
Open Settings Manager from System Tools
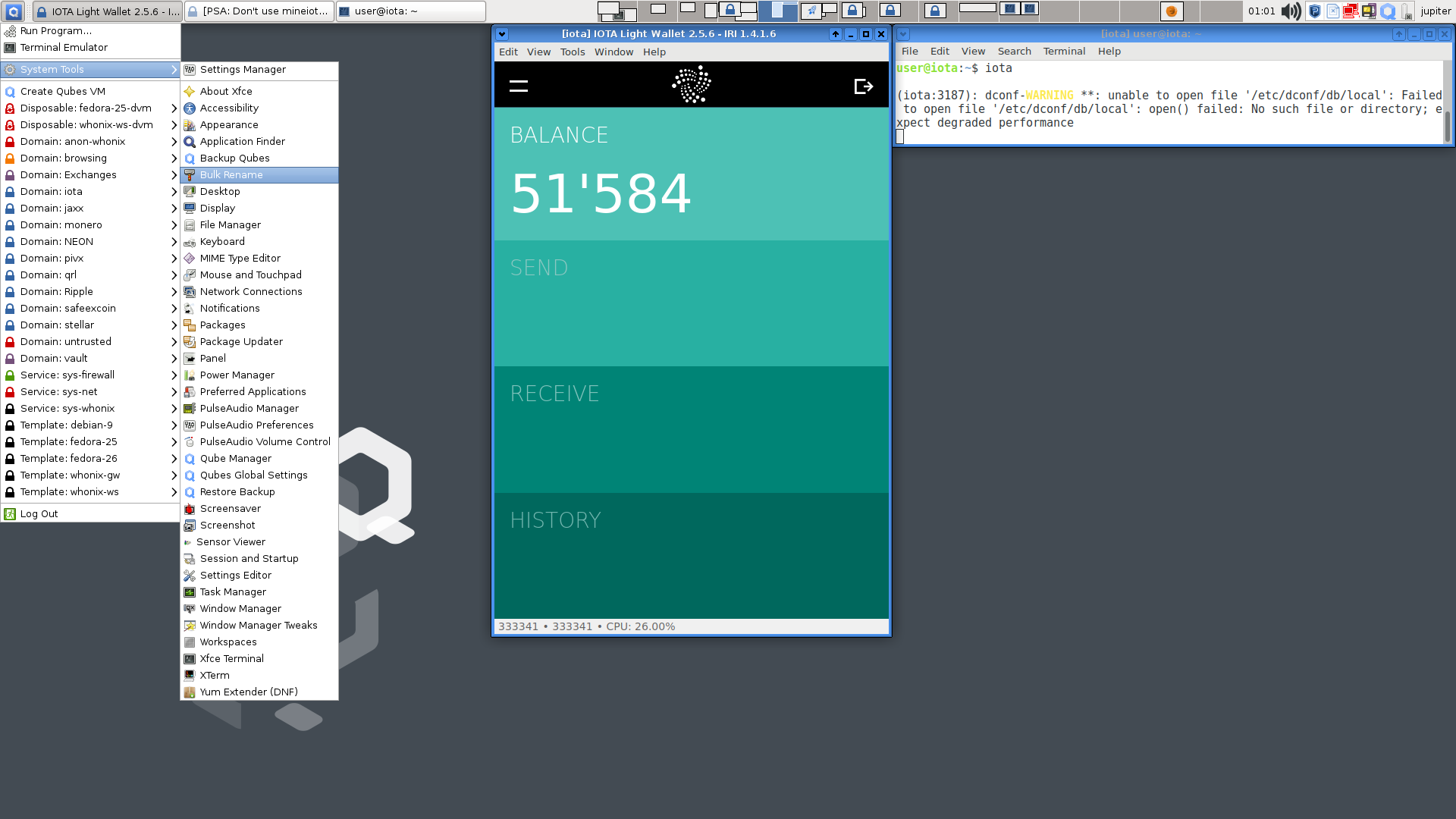point(259,70)
